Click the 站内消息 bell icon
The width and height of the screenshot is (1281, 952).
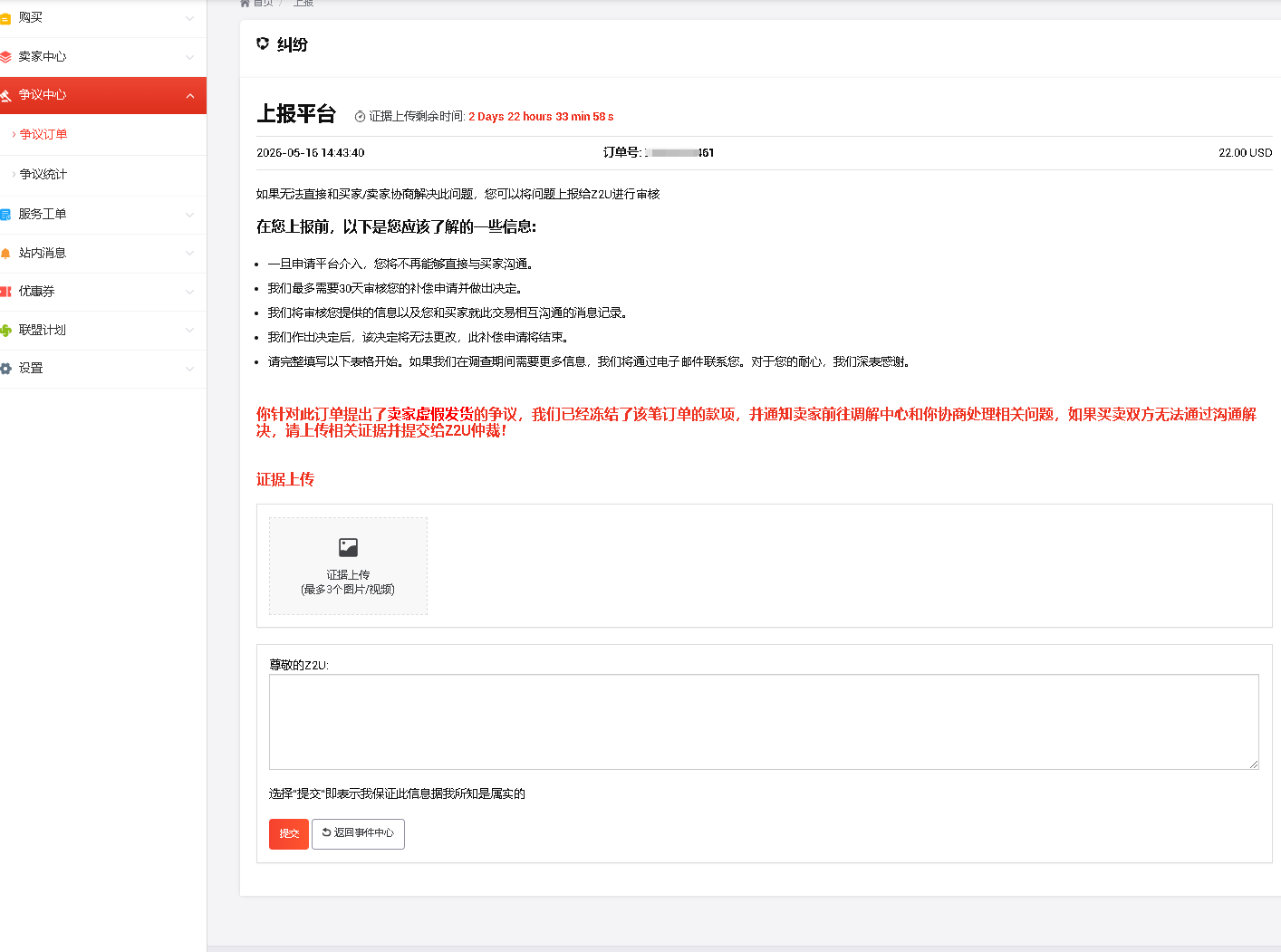click(x=5, y=254)
